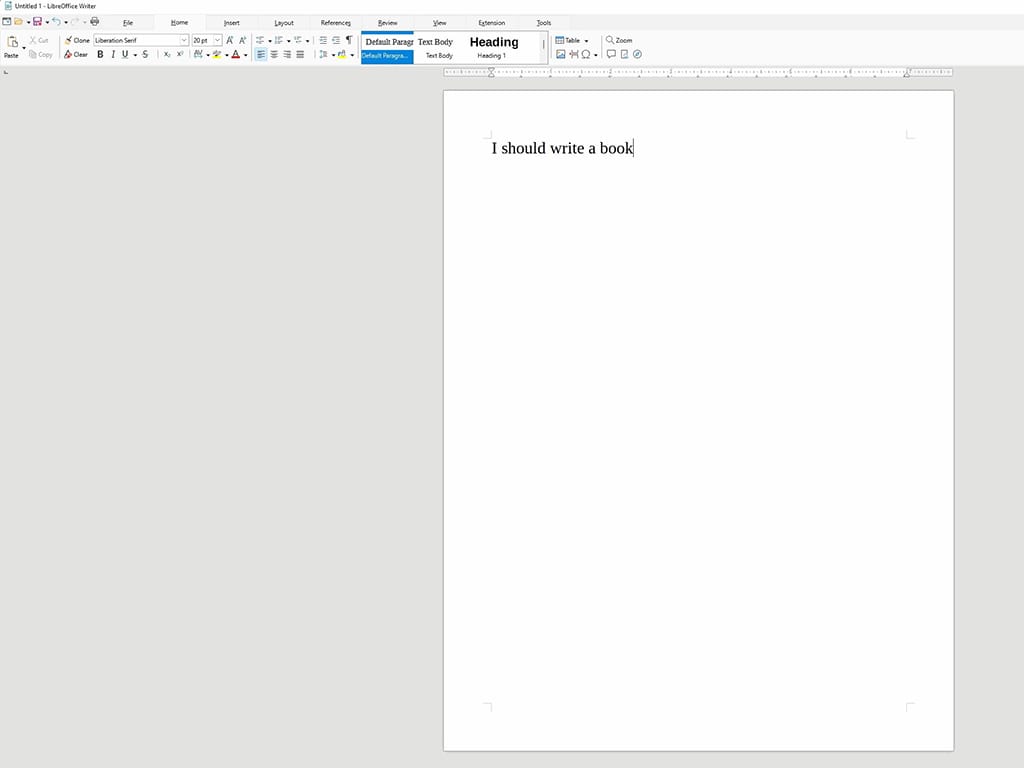Click the Clear formatting button
This screenshot has width=1024, height=768.
76,54
